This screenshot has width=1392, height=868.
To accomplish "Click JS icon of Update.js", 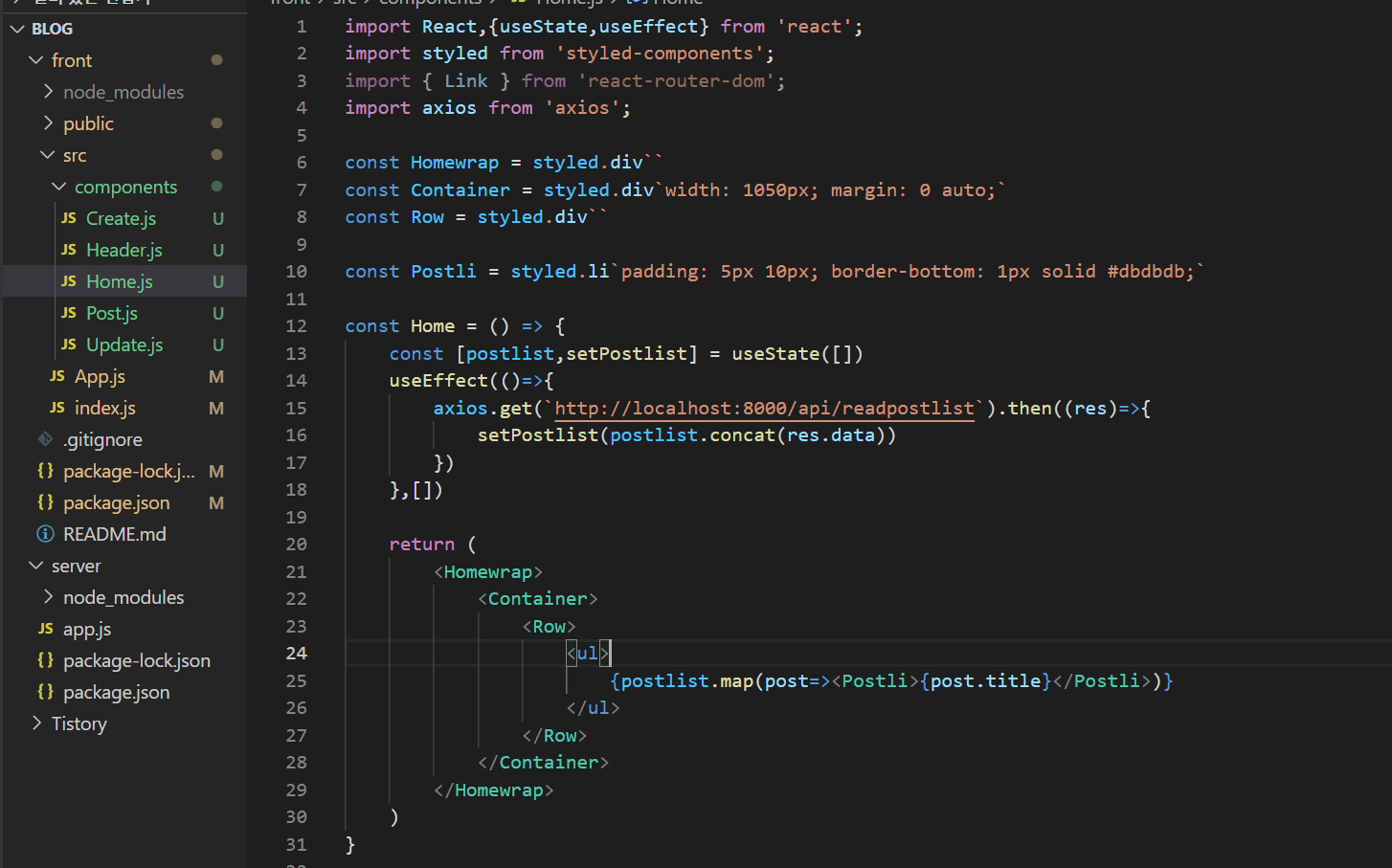I will [69, 345].
